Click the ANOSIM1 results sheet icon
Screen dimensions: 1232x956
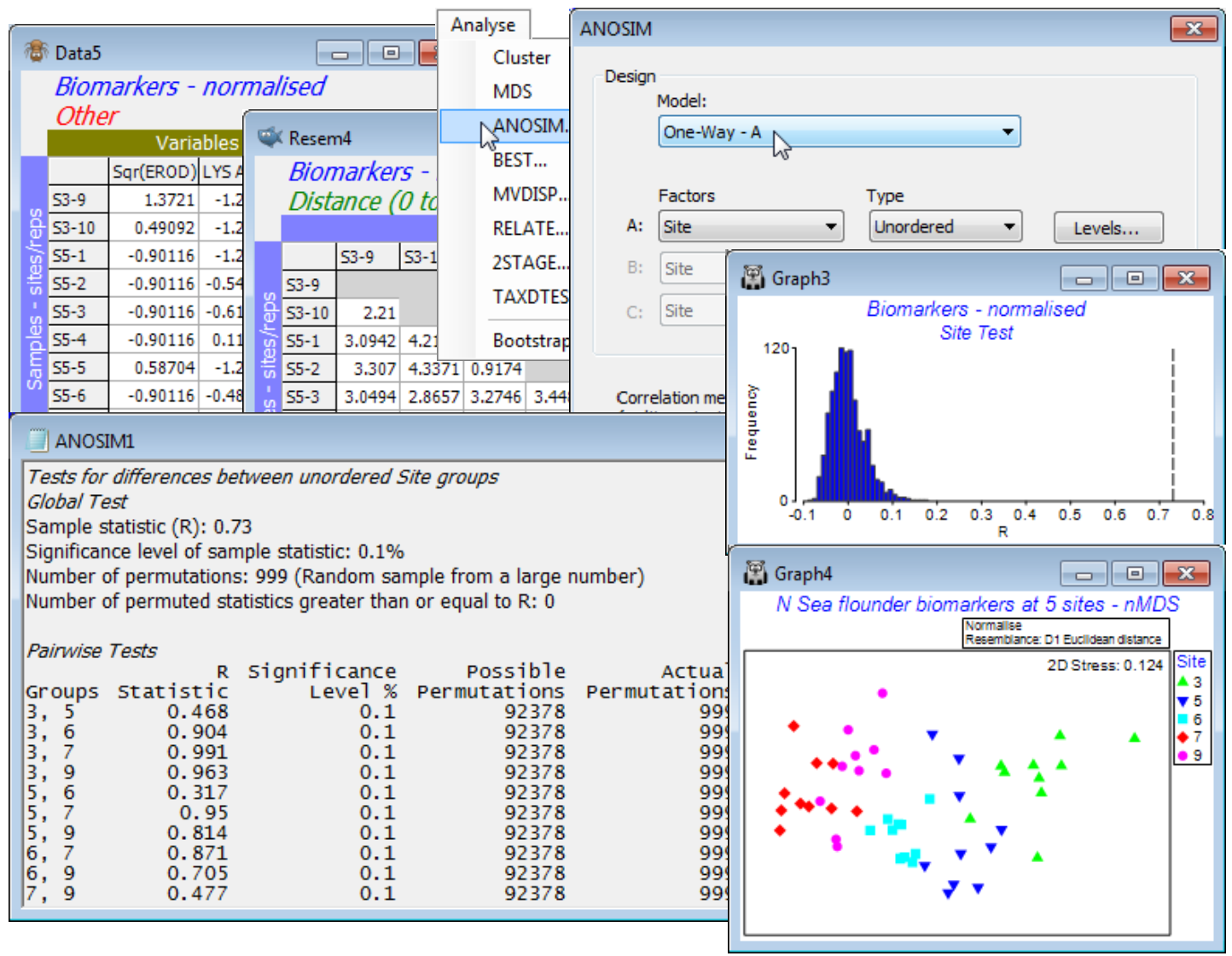37,440
